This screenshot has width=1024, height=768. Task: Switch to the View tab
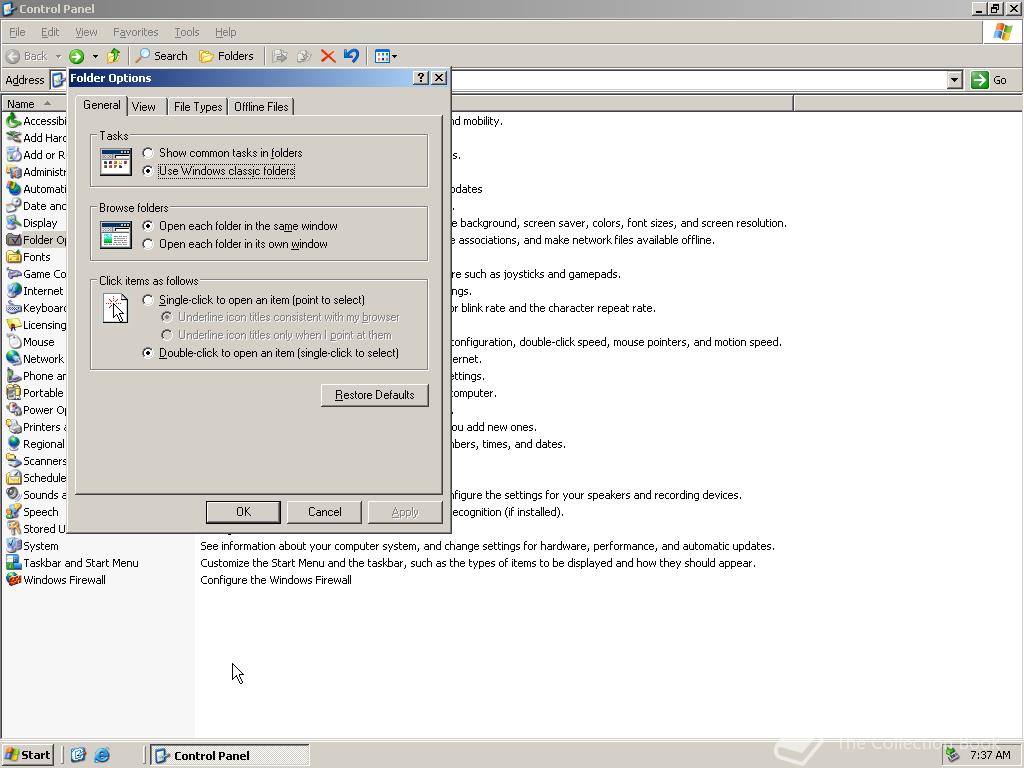(144, 107)
